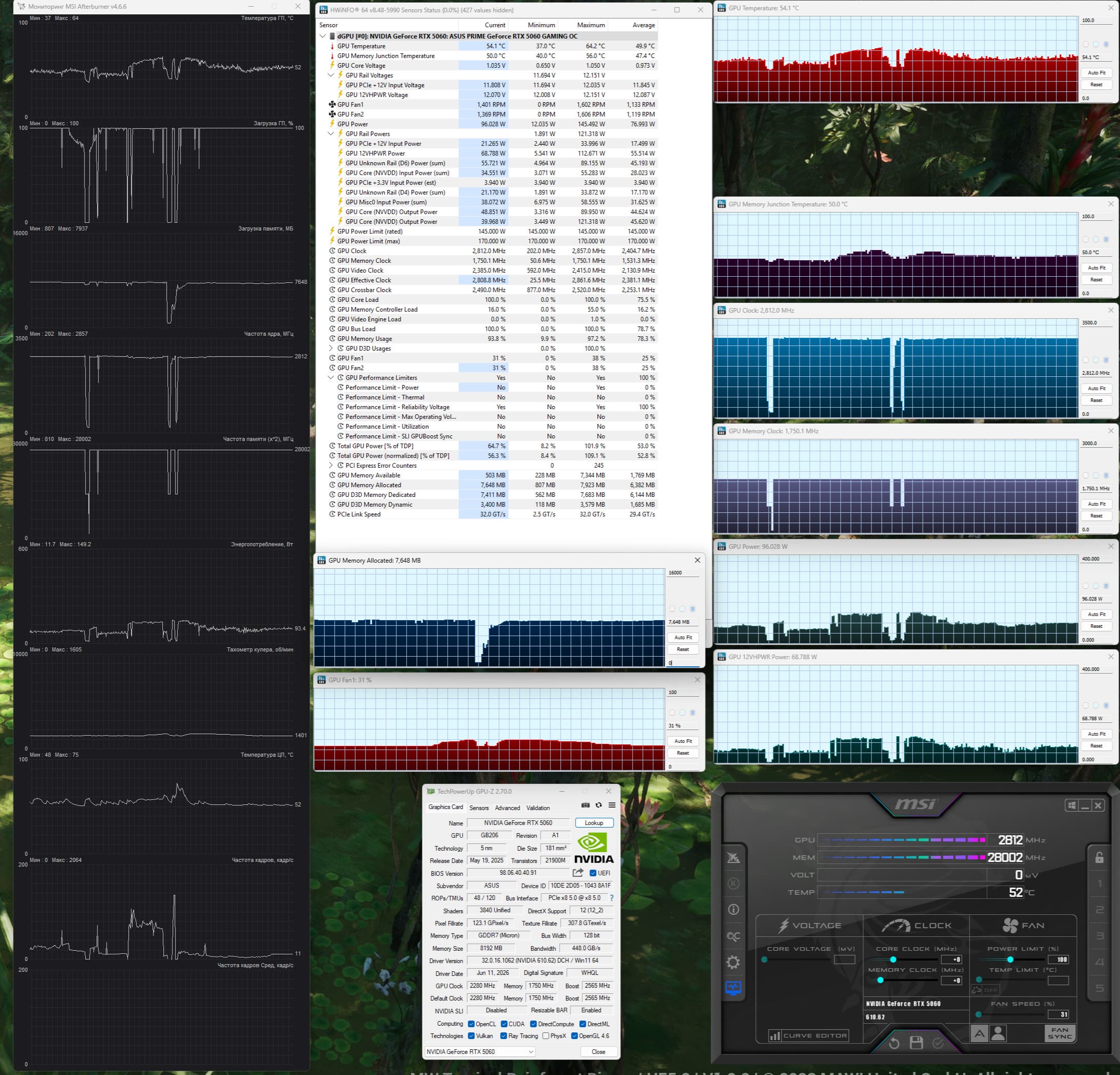This screenshot has width=1120, height=1075.
Task: Click Auto Fit in GPU Temperature graph
Action: 1096,72
